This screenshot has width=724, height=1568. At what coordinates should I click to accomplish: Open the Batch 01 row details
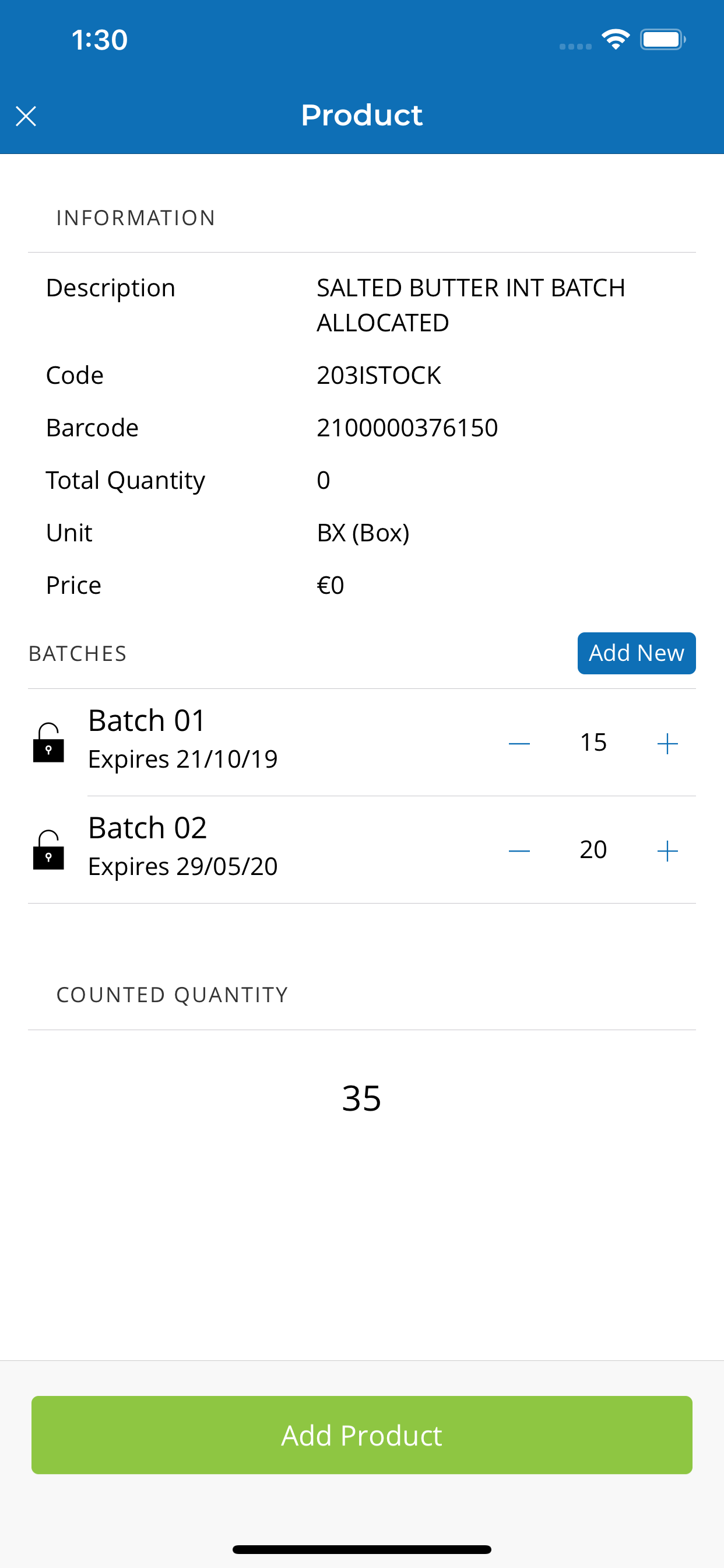(362, 742)
